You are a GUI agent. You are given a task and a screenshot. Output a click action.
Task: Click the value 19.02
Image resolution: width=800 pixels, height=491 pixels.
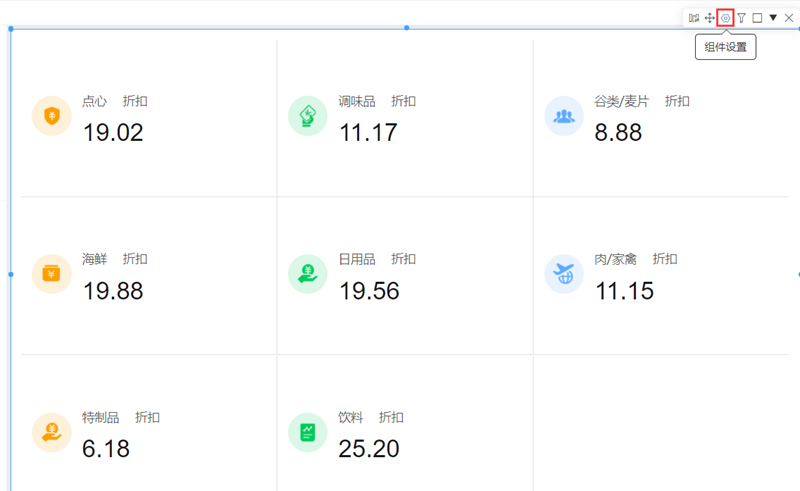(x=113, y=133)
